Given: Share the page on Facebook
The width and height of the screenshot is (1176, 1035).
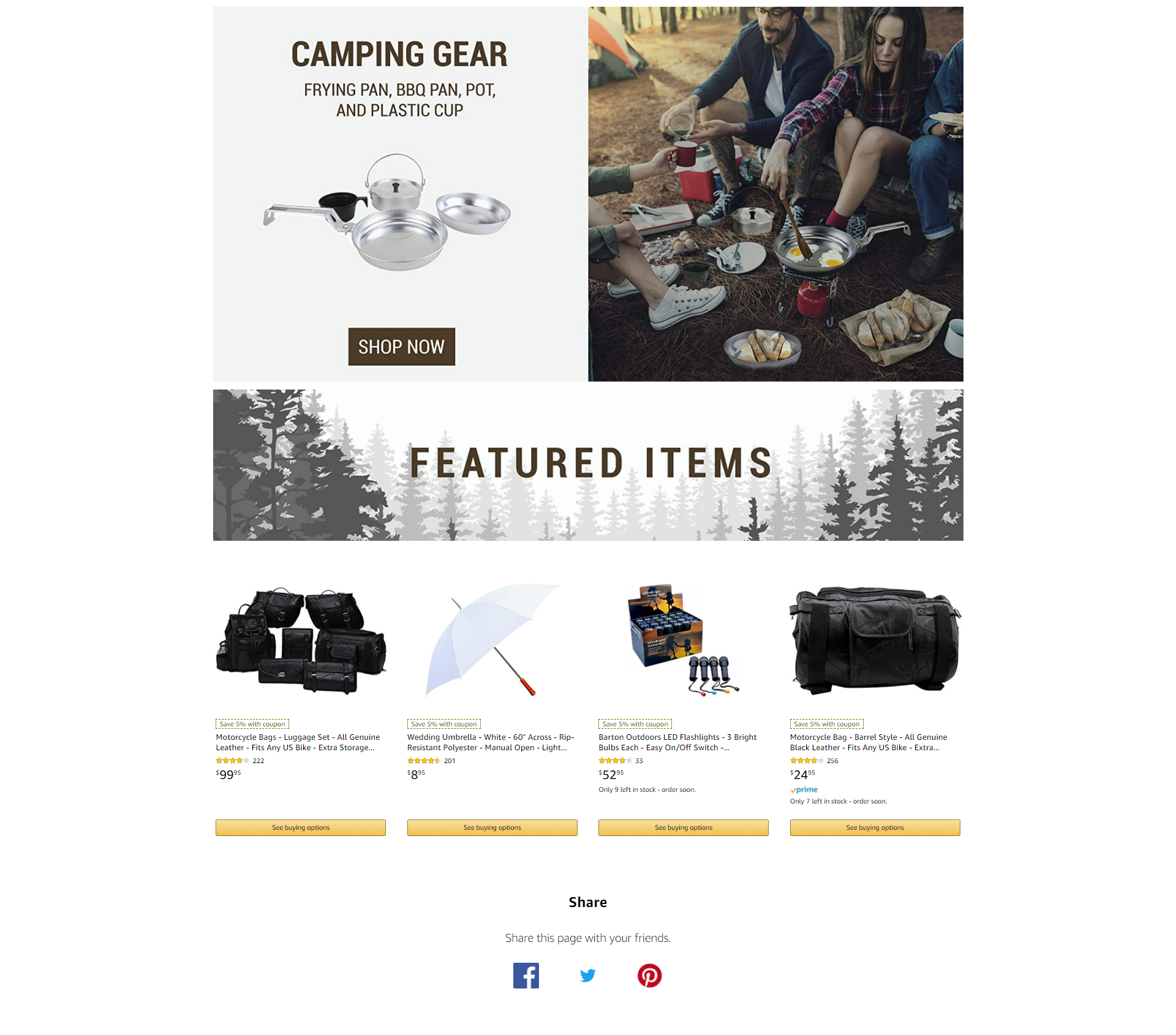Looking at the screenshot, I should coord(526,975).
